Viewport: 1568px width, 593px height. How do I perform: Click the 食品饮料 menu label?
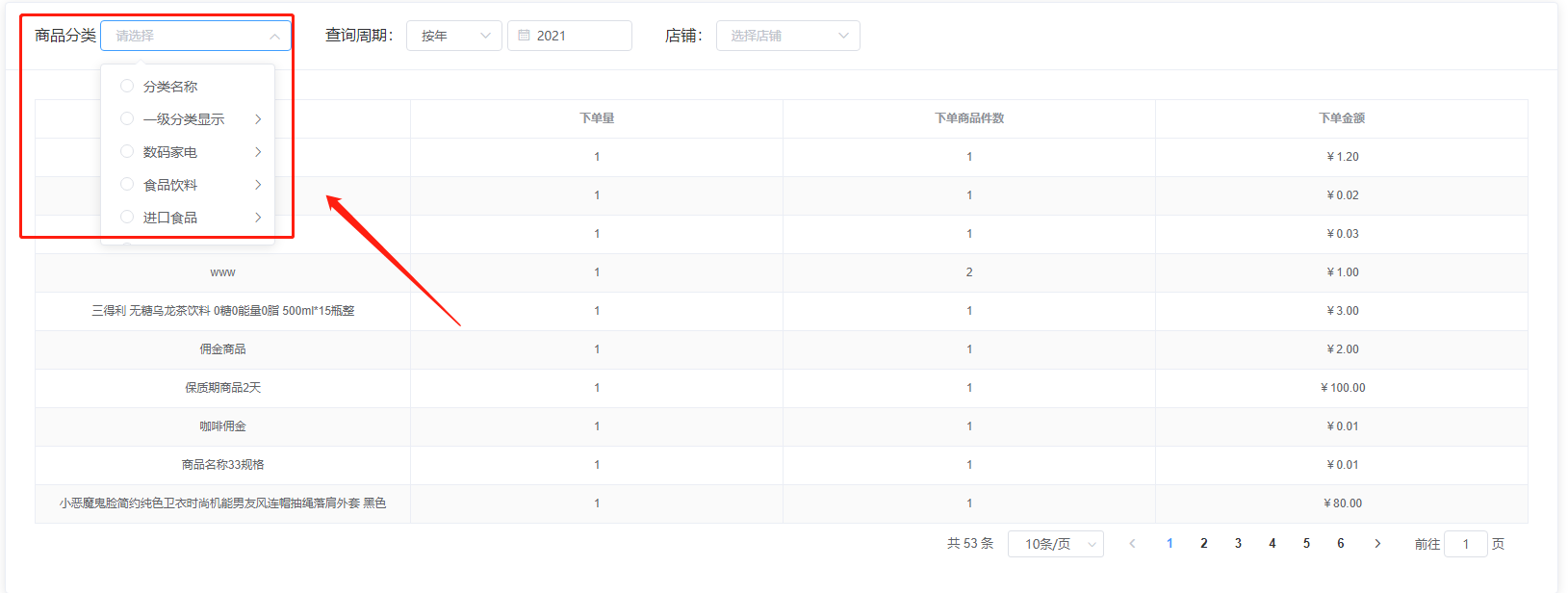[x=170, y=185]
